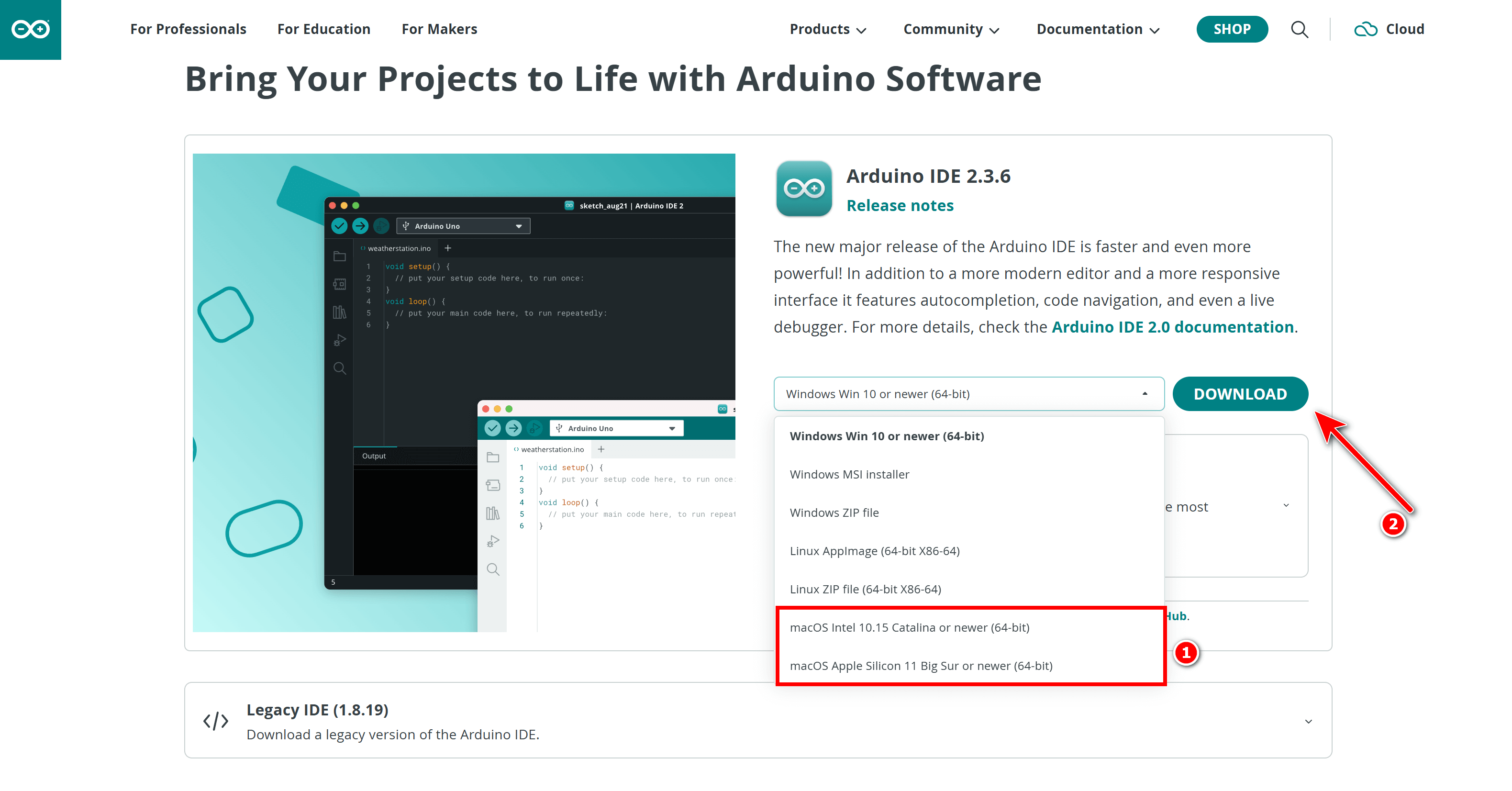Image resolution: width=1512 pixels, height=791 pixels.
Task: Expand the Products menu
Action: point(828,29)
